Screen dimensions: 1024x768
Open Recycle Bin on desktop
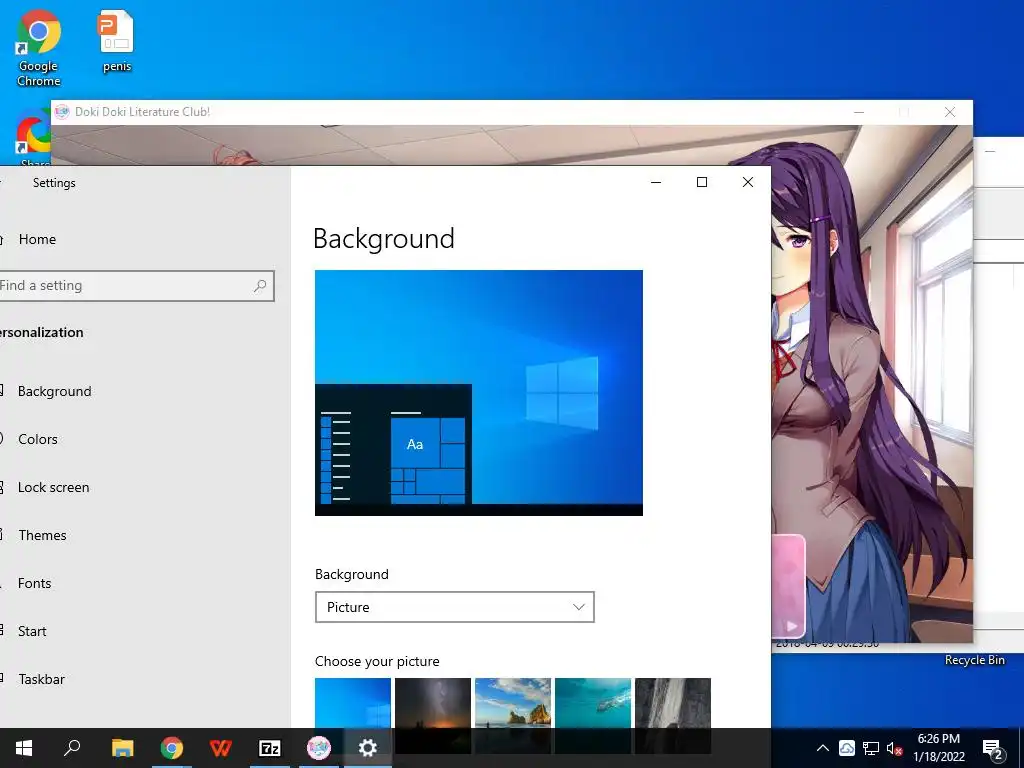pos(974,660)
